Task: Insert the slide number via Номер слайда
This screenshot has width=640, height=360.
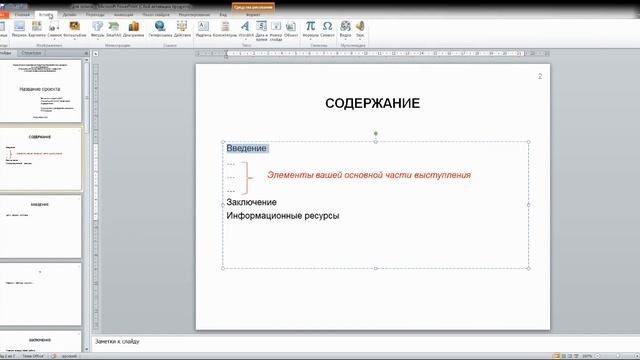Action: 276,31
